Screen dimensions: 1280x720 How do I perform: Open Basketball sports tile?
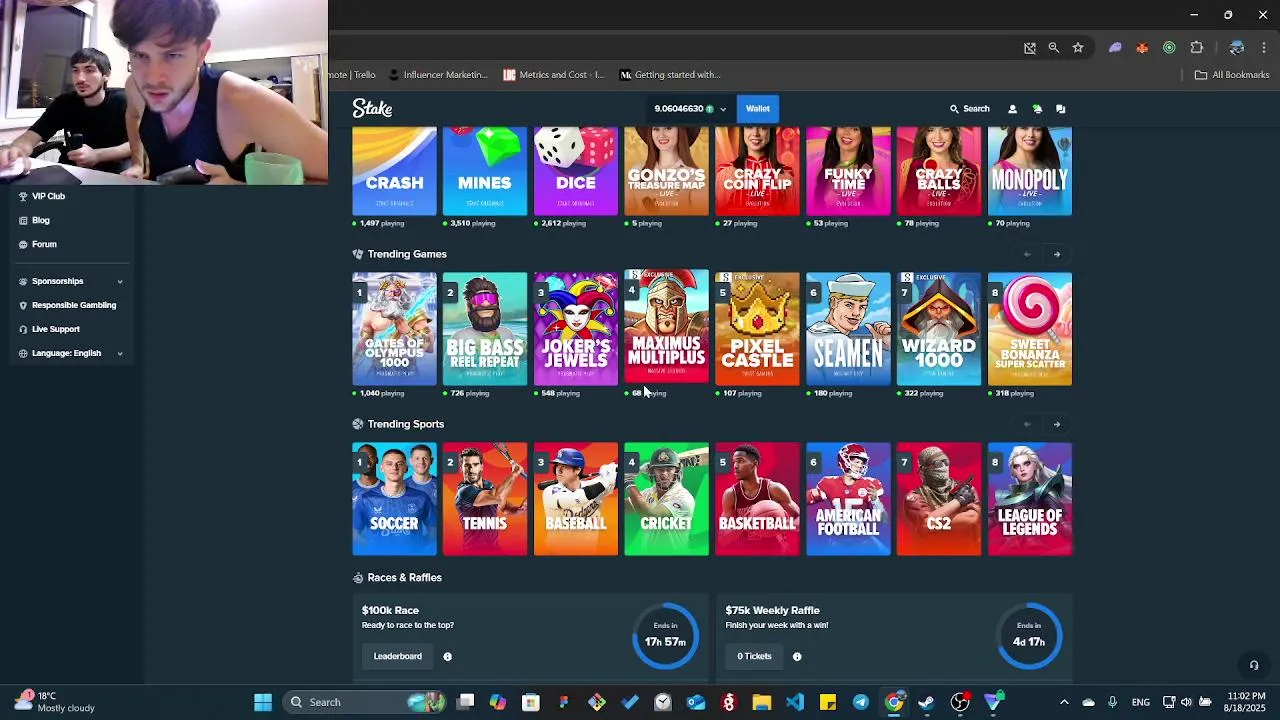click(x=757, y=499)
